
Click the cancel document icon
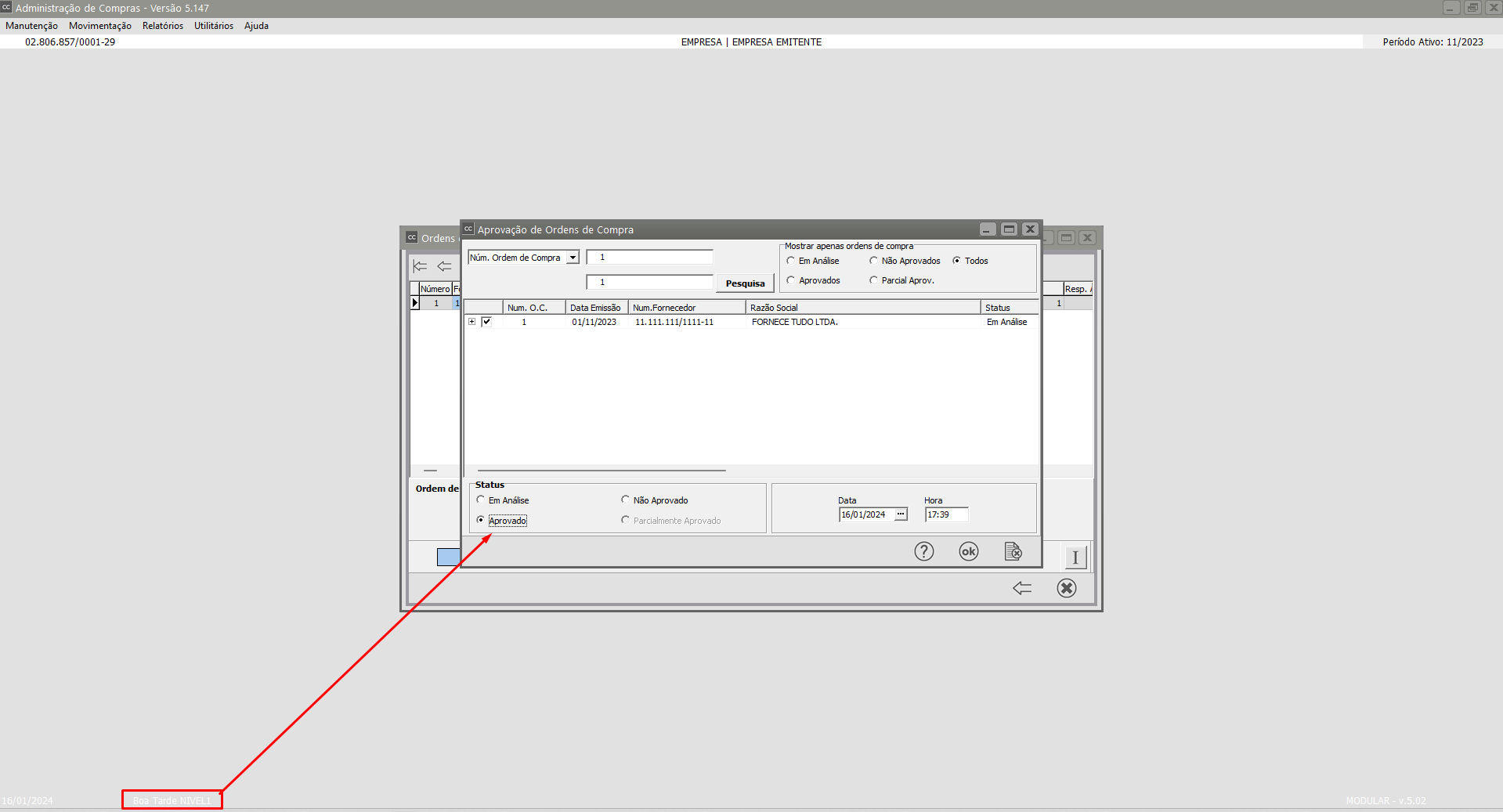pos(1013,552)
